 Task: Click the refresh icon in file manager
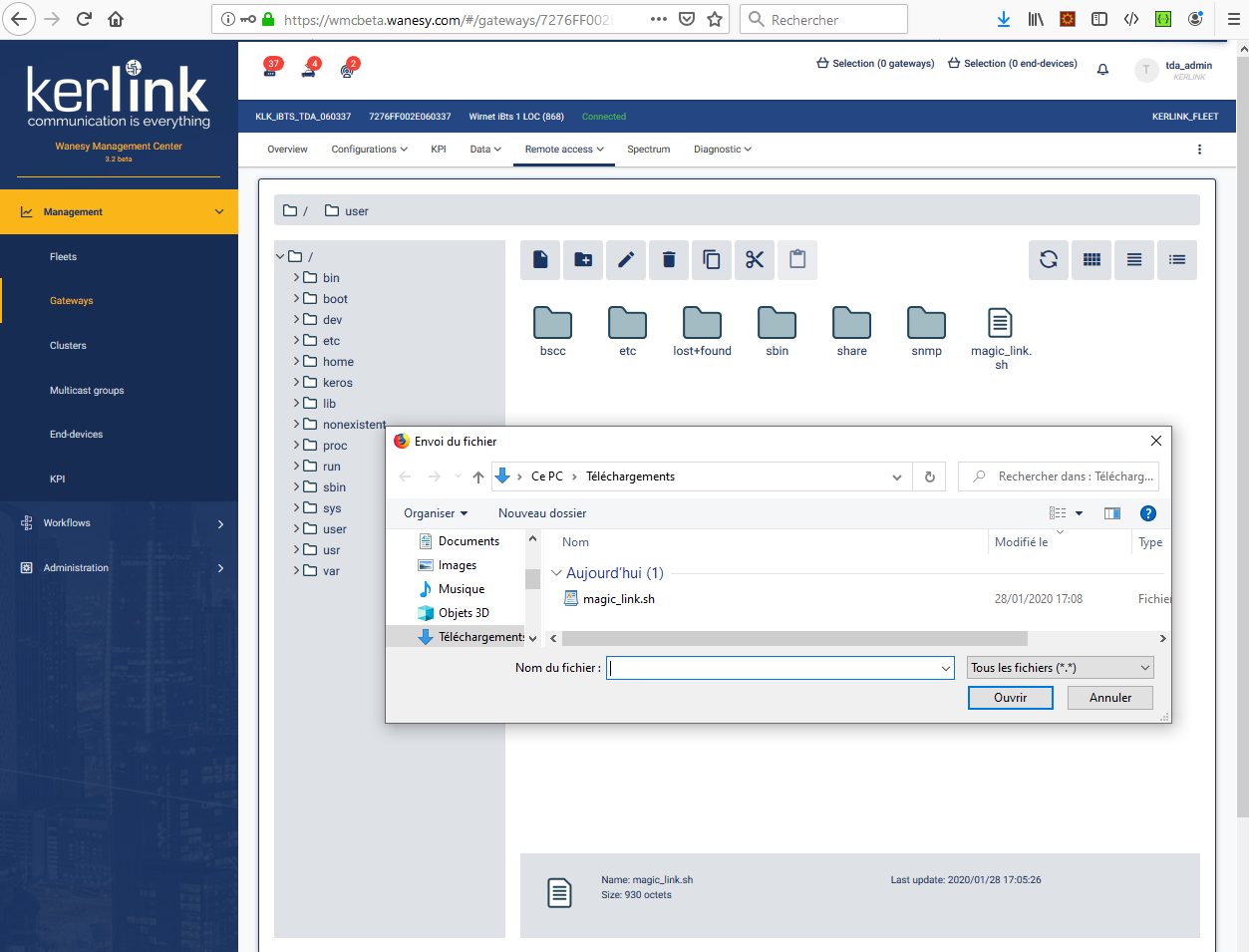click(1049, 260)
